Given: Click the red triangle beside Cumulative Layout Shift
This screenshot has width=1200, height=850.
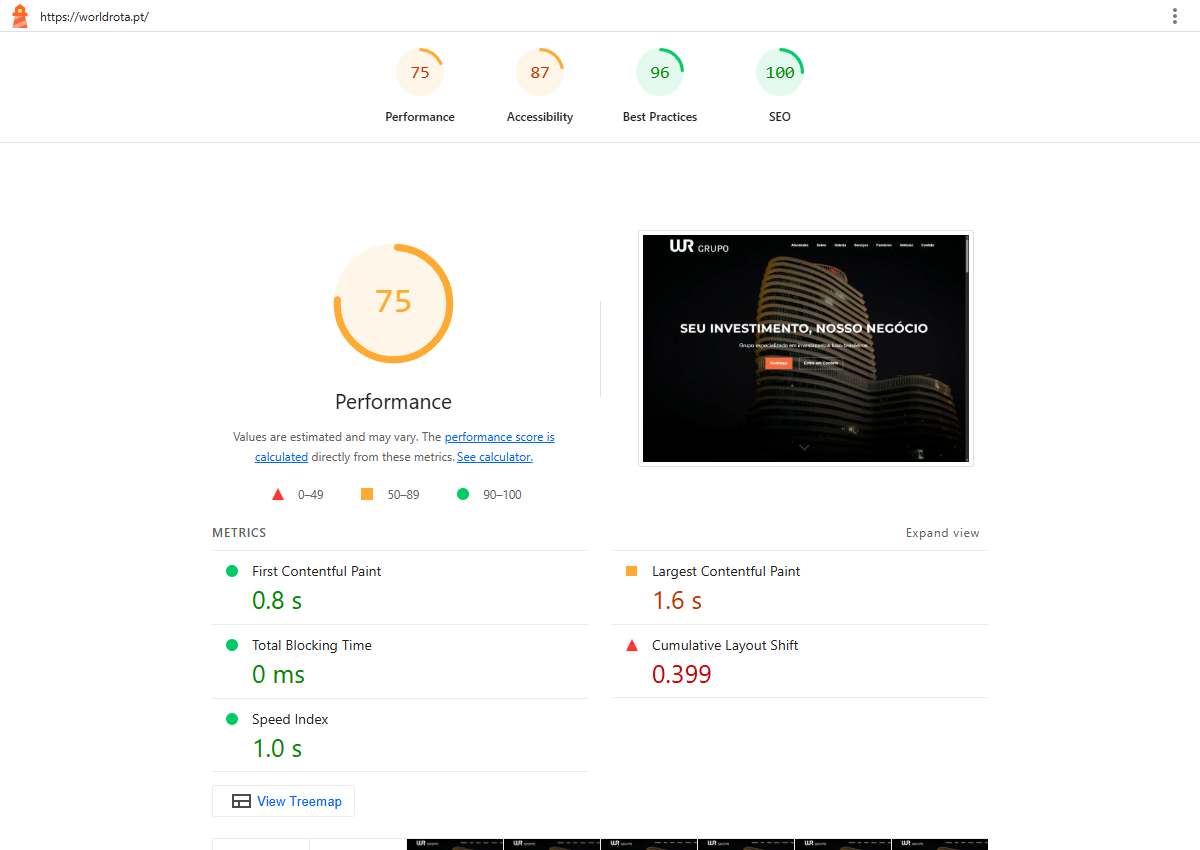Looking at the screenshot, I should point(632,645).
